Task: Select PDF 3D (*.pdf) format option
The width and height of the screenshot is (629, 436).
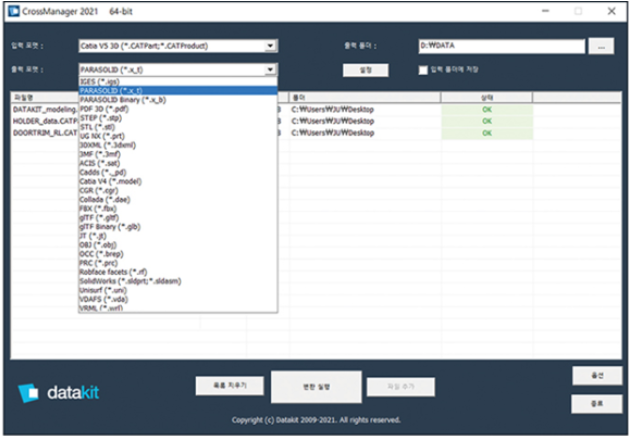Action: coord(178,109)
